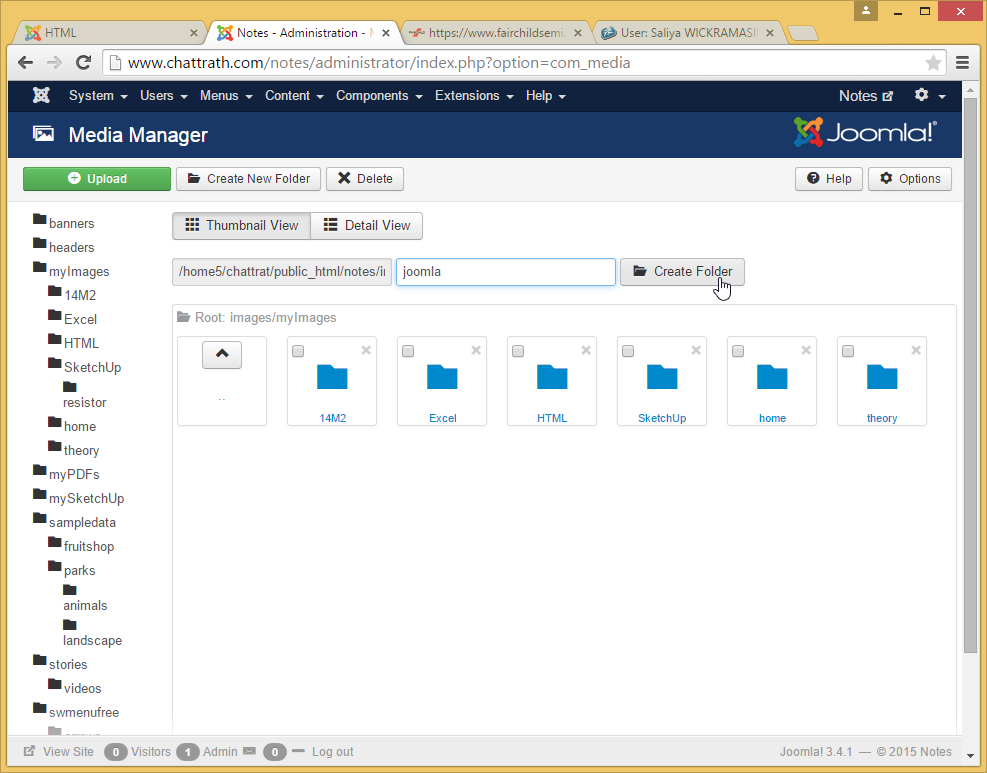
Task: Go up one level with the arrow button
Action: 222,354
